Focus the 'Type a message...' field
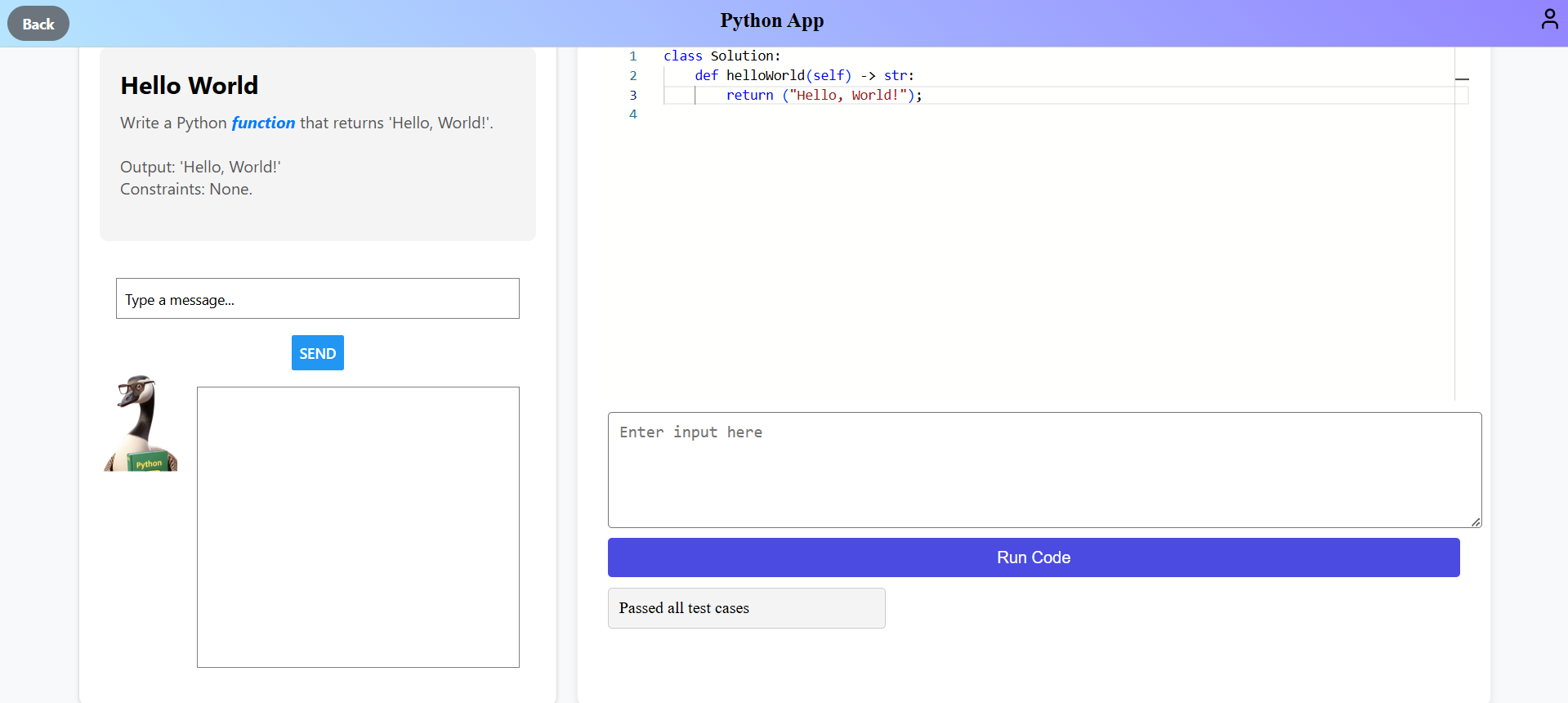The width and height of the screenshot is (1568, 703). click(x=318, y=298)
